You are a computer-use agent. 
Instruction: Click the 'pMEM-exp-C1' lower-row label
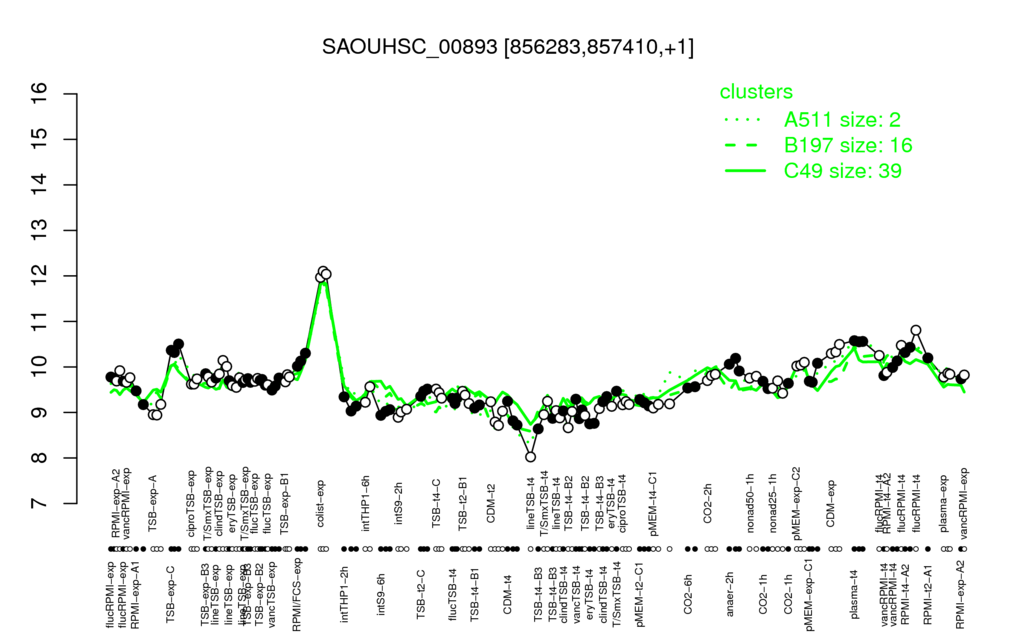809,594
